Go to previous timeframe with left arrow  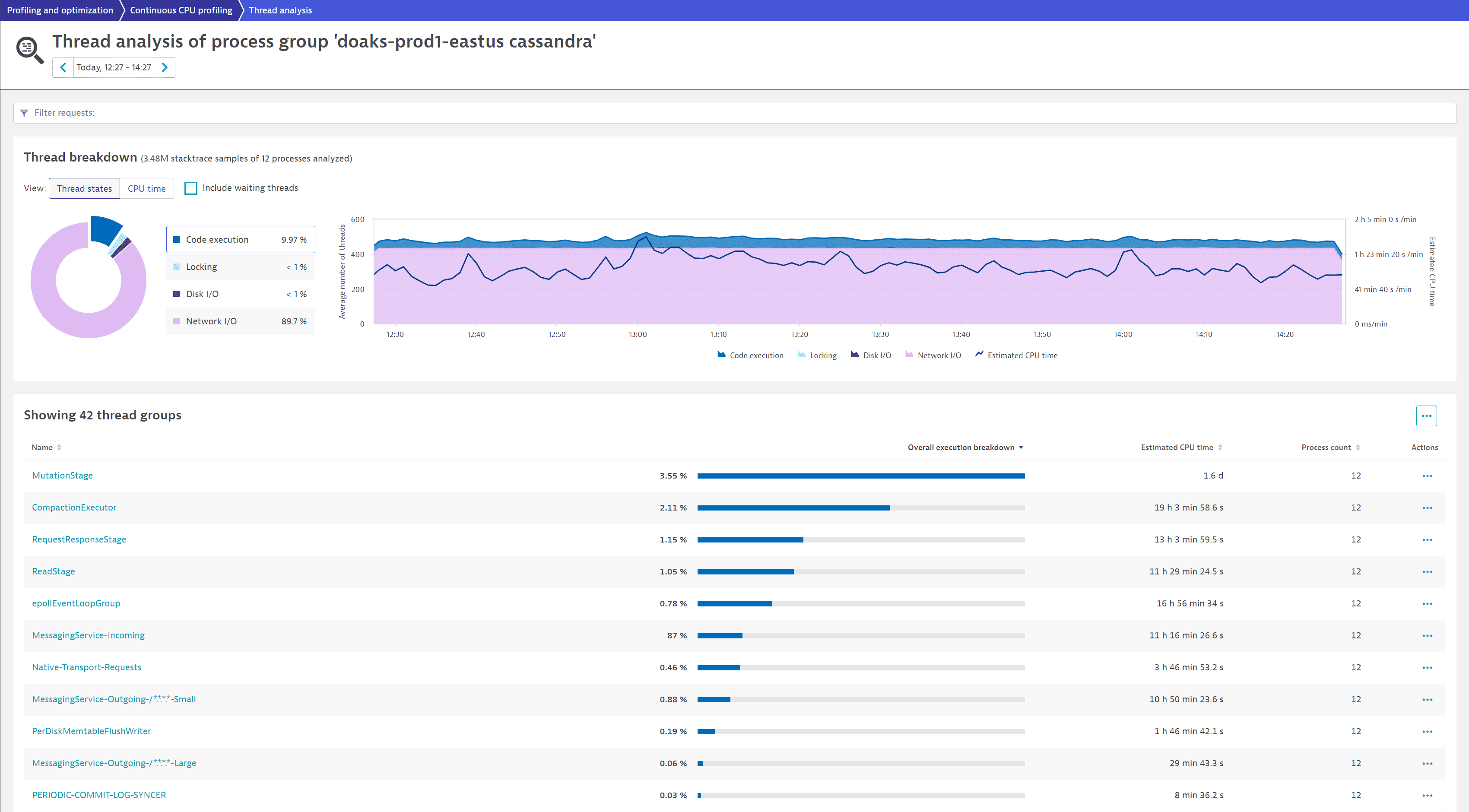(x=63, y=67)
